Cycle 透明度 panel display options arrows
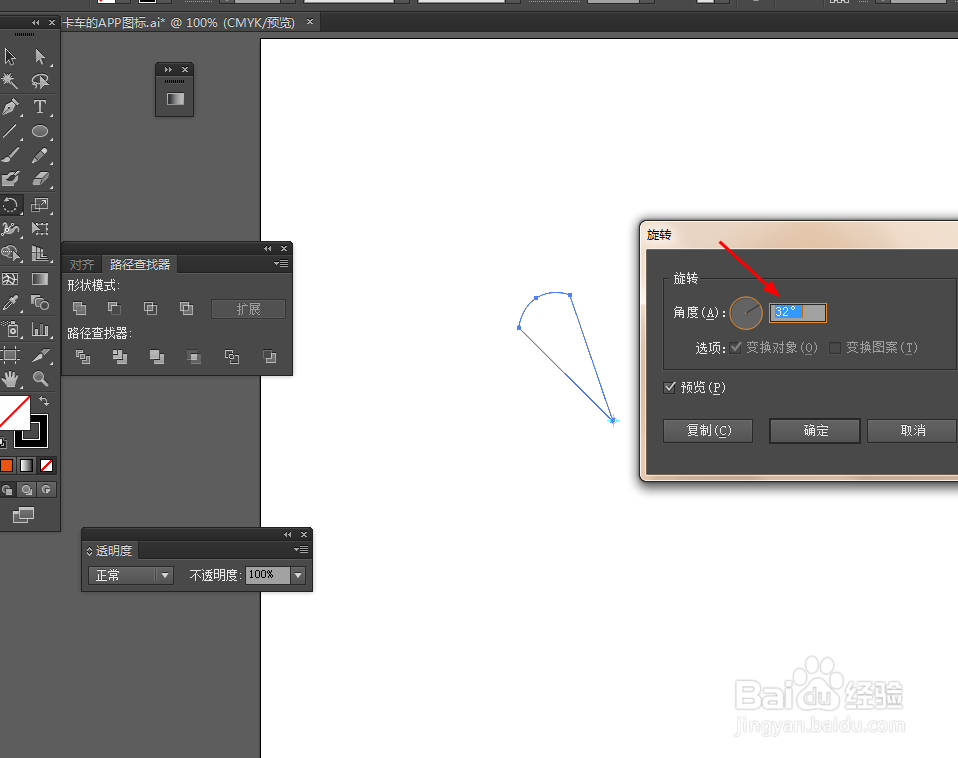Viewport: 958px width, 758px height. click(x=90, y=551)
